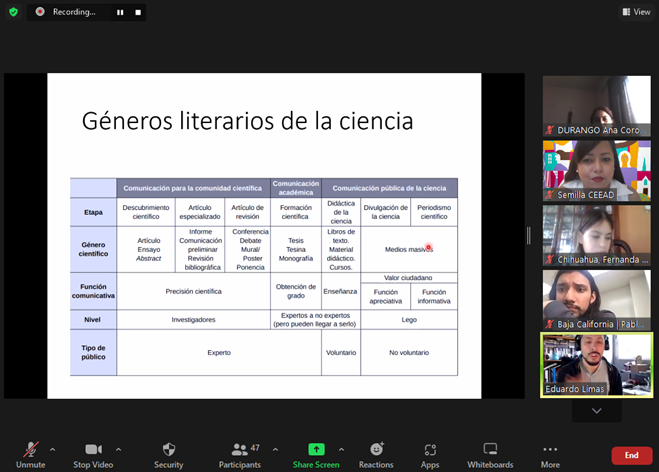Select Eduardo Limas video thumbnail
The width and height of the screenshot is (659, 472).
[x=596, y=365]
